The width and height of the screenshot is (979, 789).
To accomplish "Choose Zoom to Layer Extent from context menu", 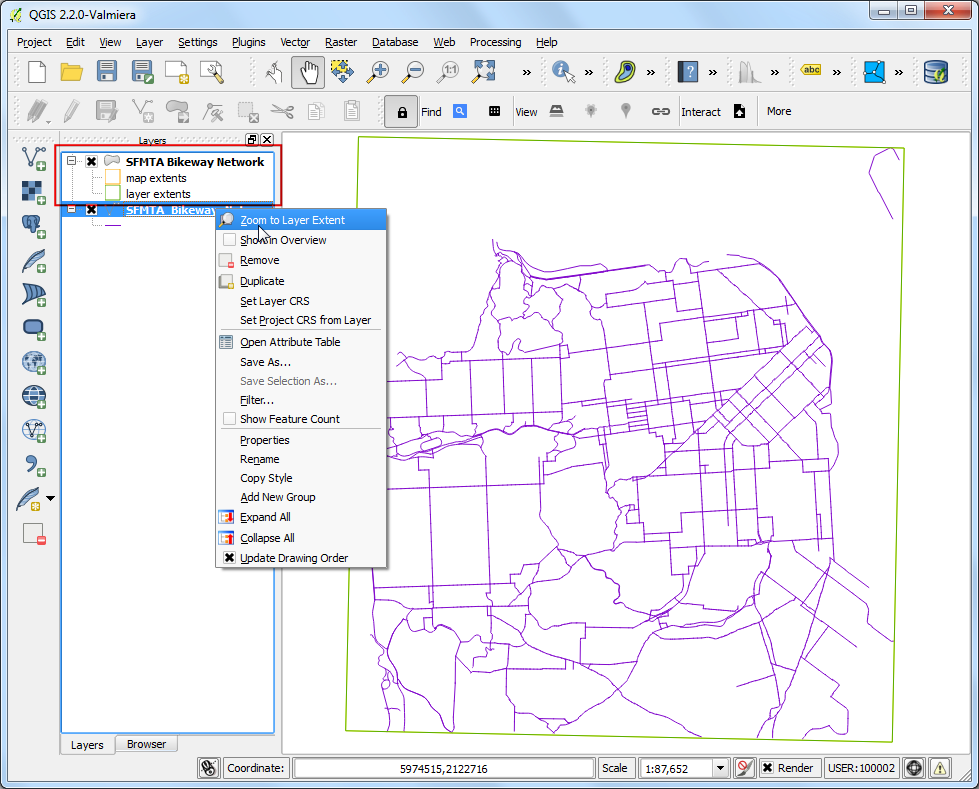I will point(292,220).
